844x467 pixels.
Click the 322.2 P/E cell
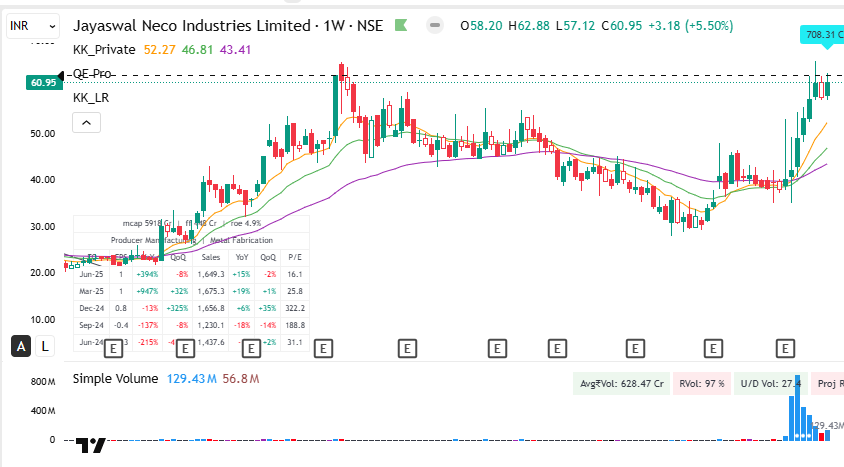coord(295,308)
